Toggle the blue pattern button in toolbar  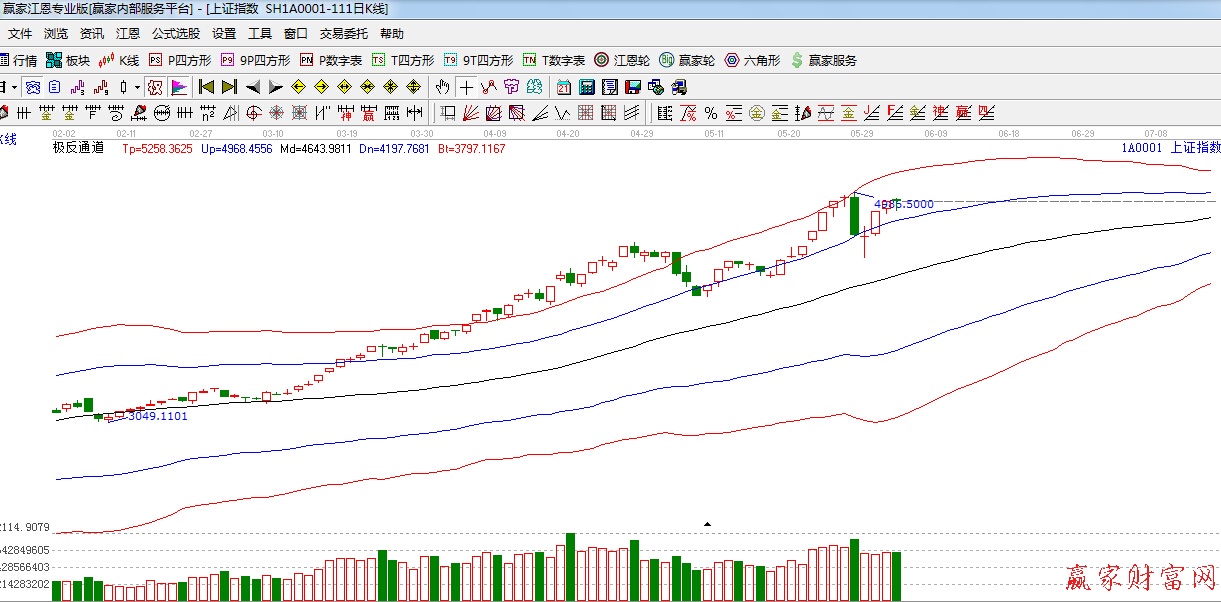[33, 87]
